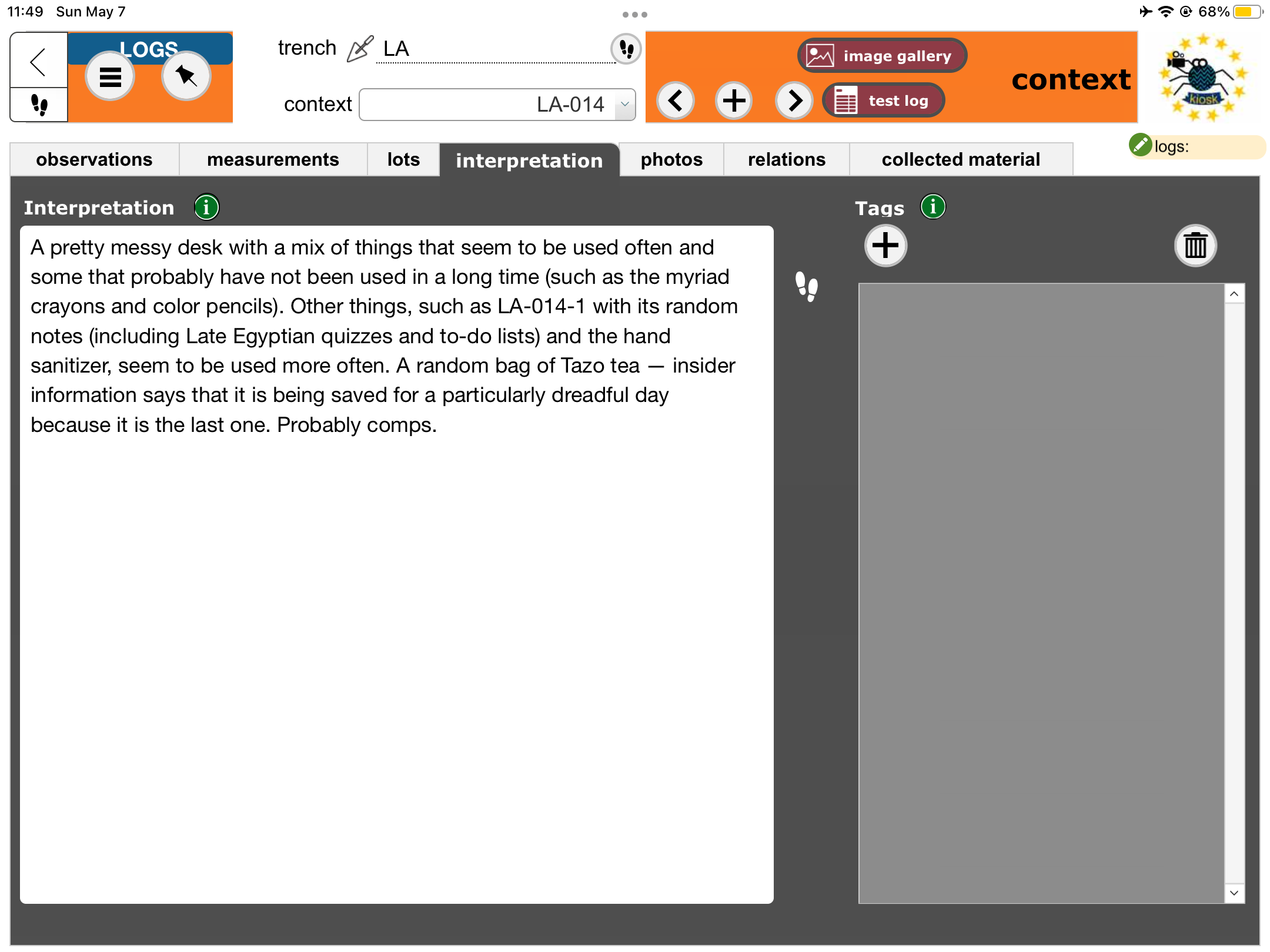
Task: Open the test log
Action: point(884,100)
